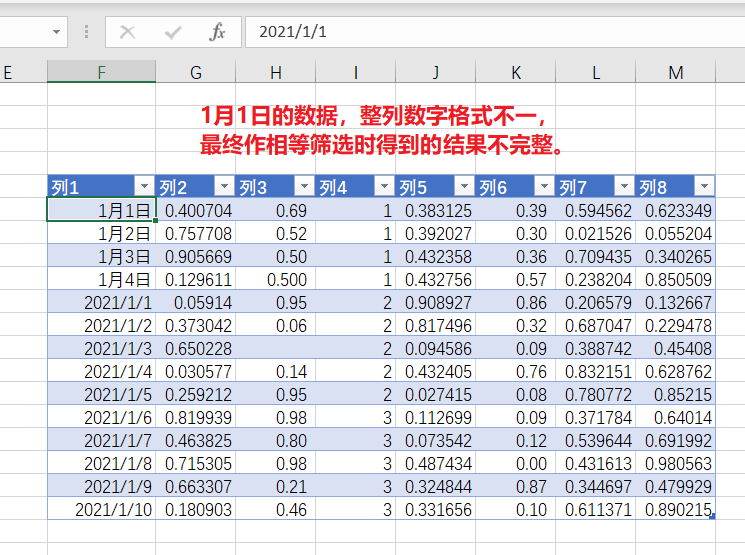Open the Name Box dropdown arrow
This screenshot has height=555, width=745.
[57, 32]
